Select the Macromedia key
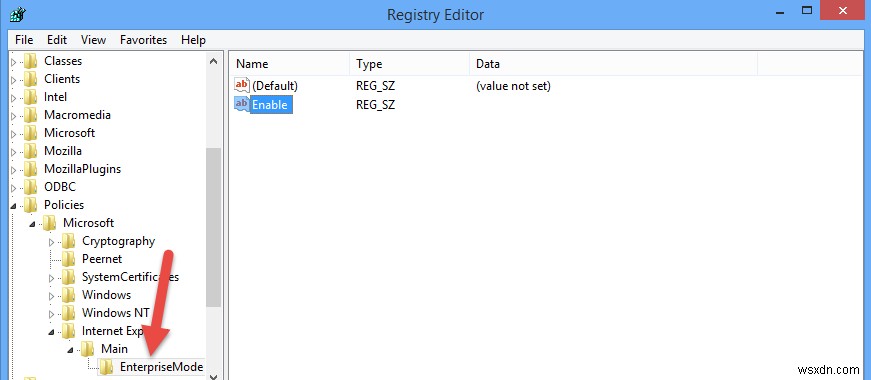Screen dimensions: 871x380 click(77, 115)
